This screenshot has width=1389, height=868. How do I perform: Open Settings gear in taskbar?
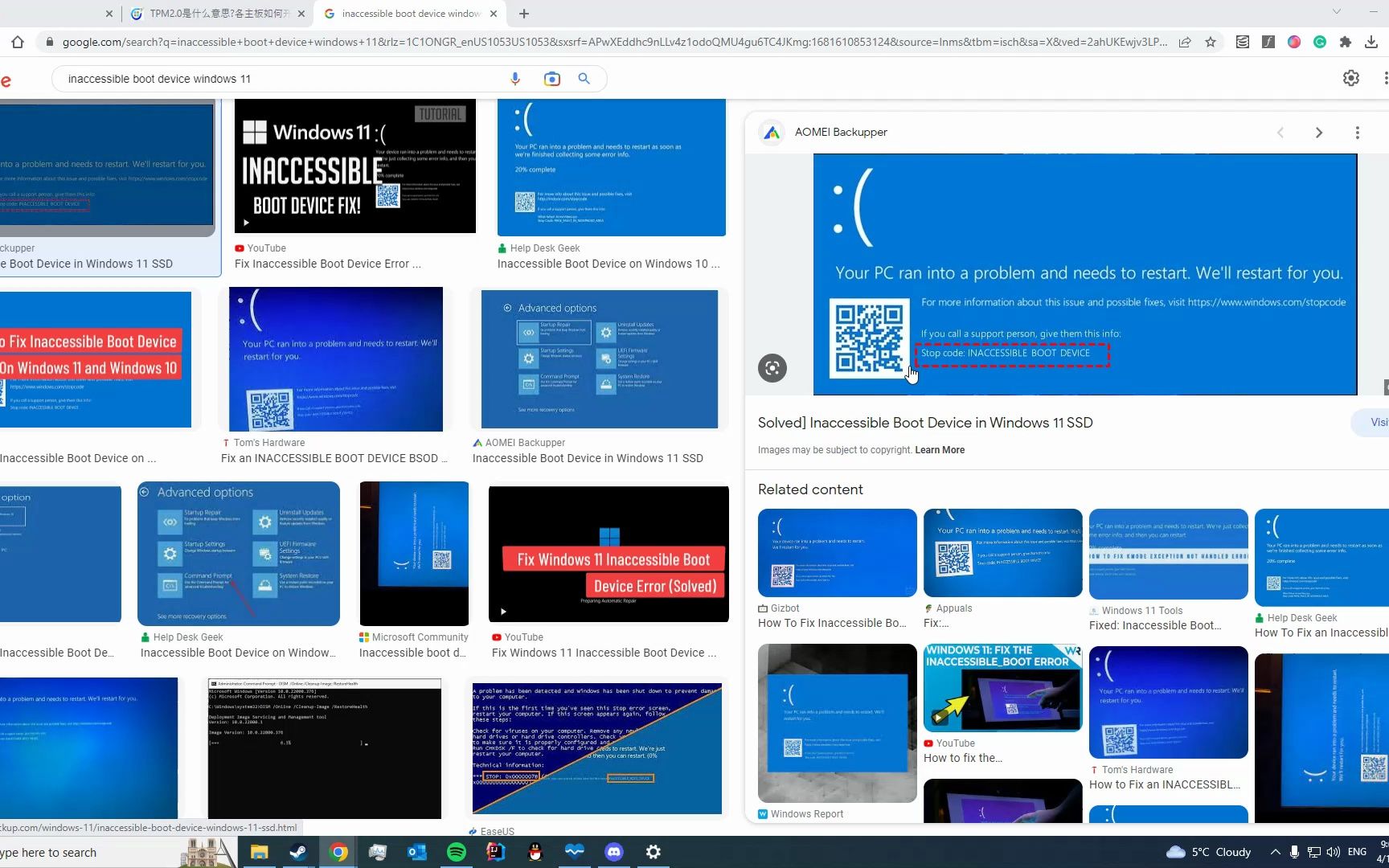(654, 852)
